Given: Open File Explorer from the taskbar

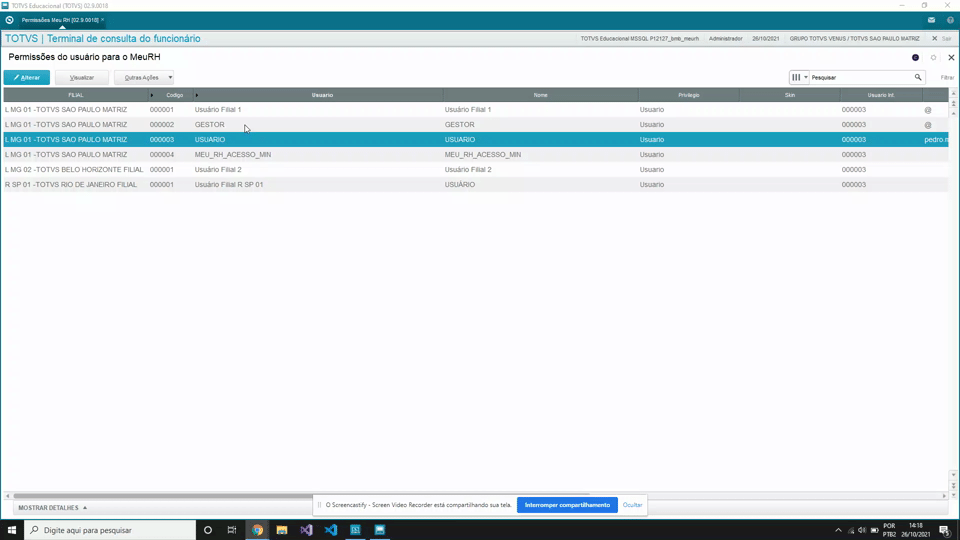Looking at the screenshot, I should 282,530.
